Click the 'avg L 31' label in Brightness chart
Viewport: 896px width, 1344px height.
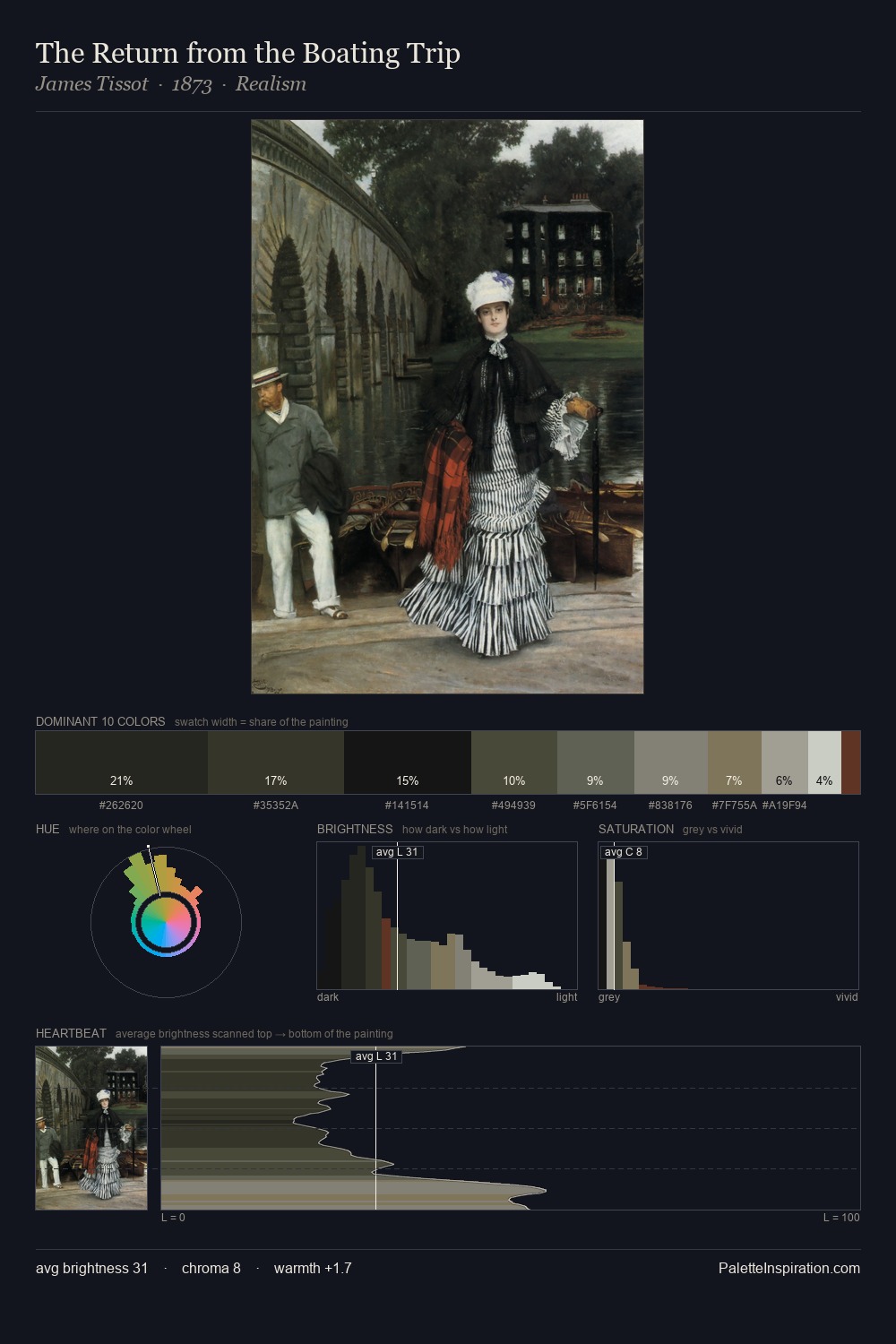click(x=397, y=852)
